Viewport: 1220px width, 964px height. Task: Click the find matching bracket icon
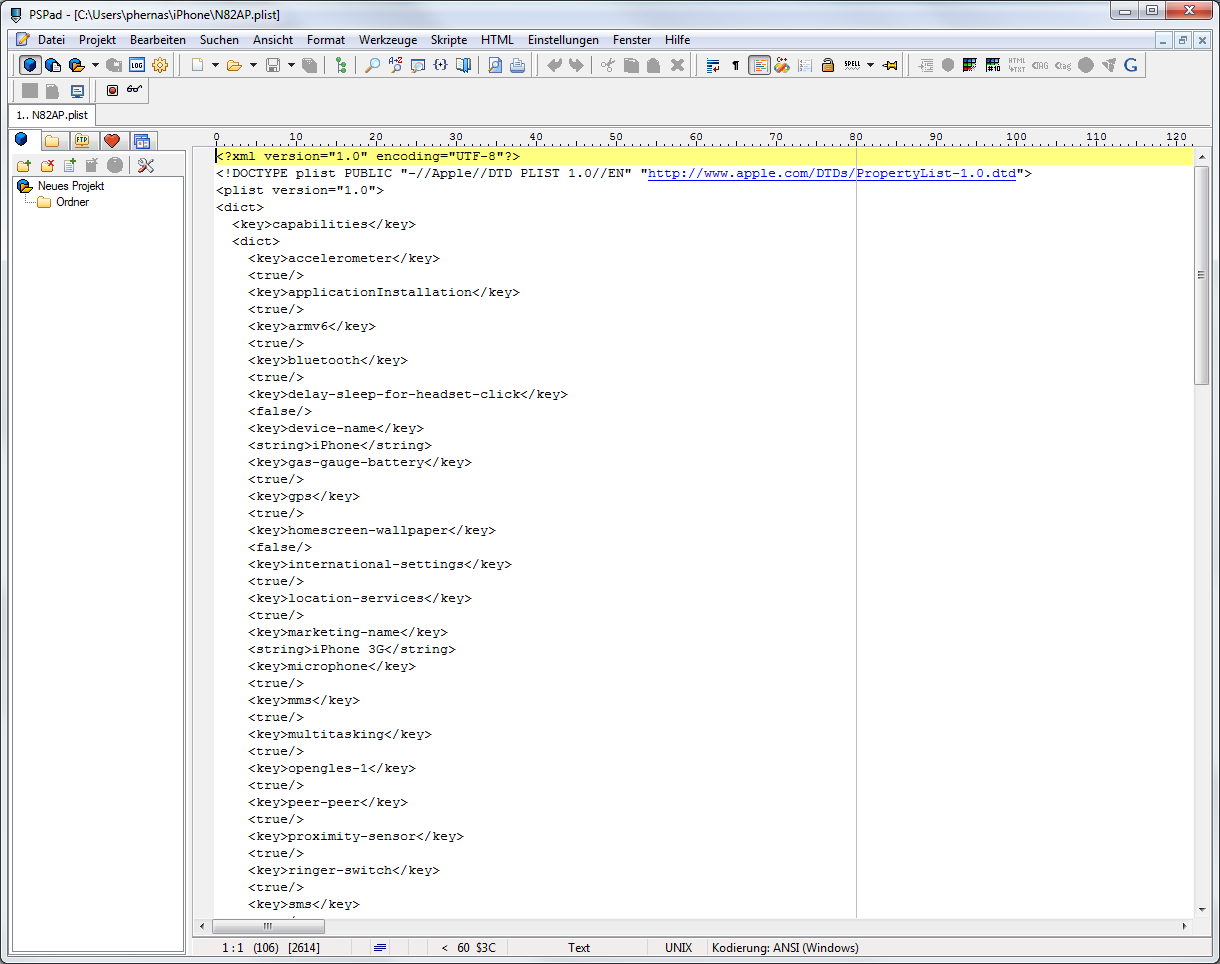440,65
